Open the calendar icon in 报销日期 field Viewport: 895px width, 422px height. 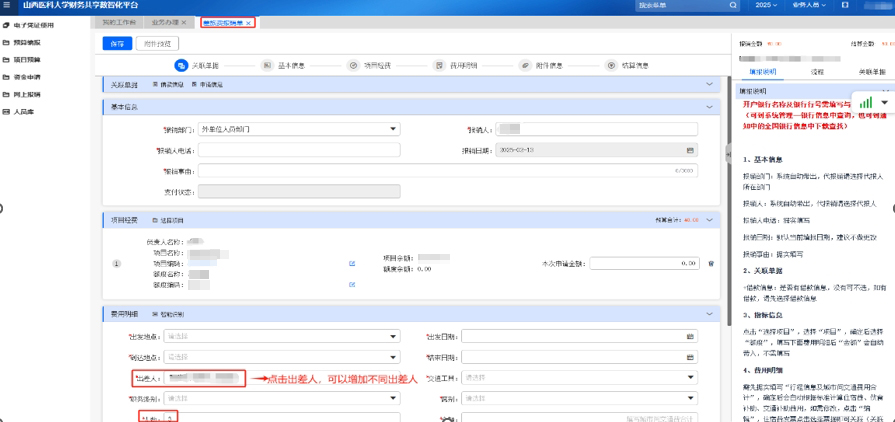point(689,149)
